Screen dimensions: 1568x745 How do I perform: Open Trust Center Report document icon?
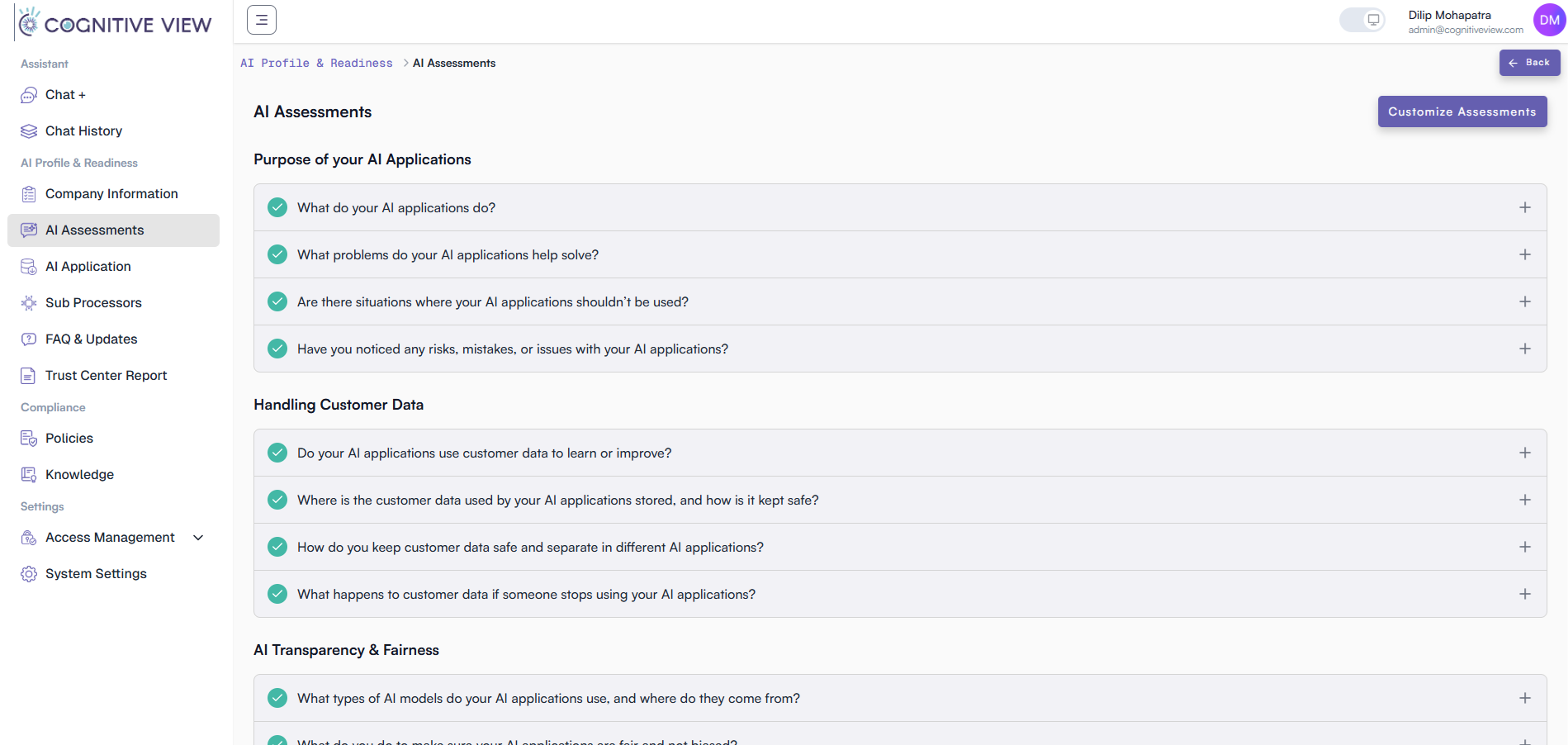coord(29,376)
